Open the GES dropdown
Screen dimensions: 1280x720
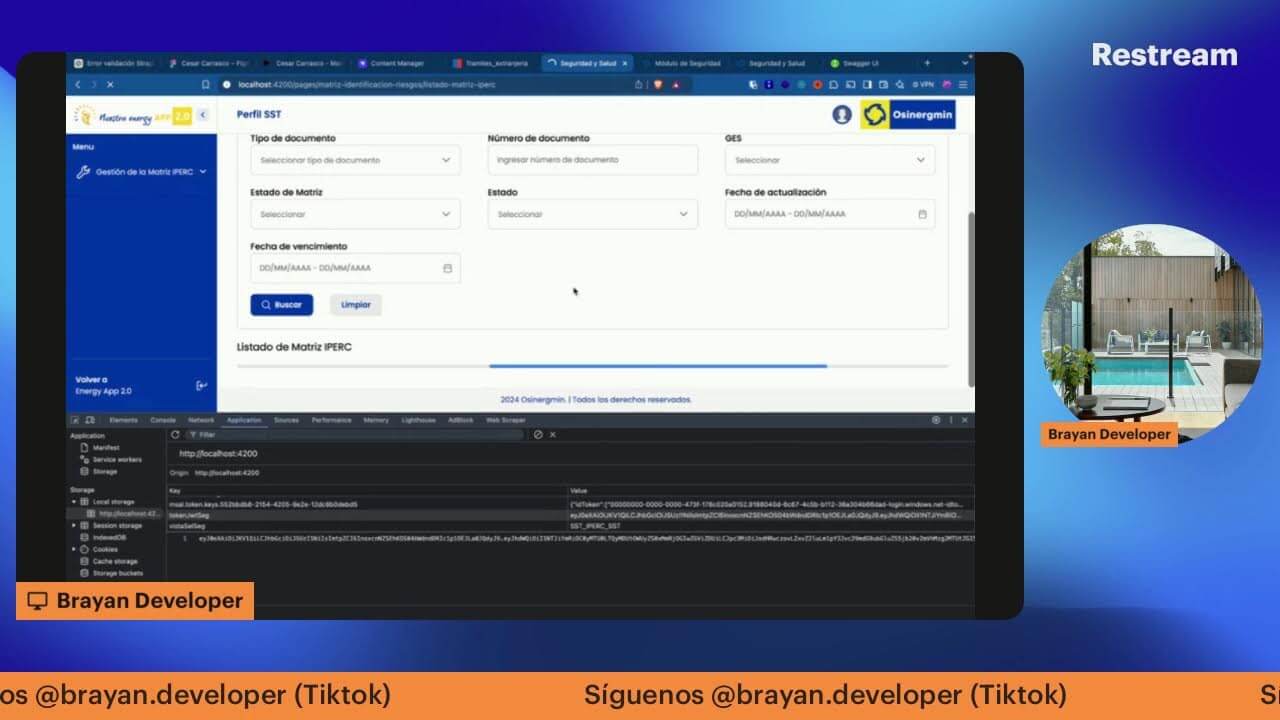click(x=830, y=160)
